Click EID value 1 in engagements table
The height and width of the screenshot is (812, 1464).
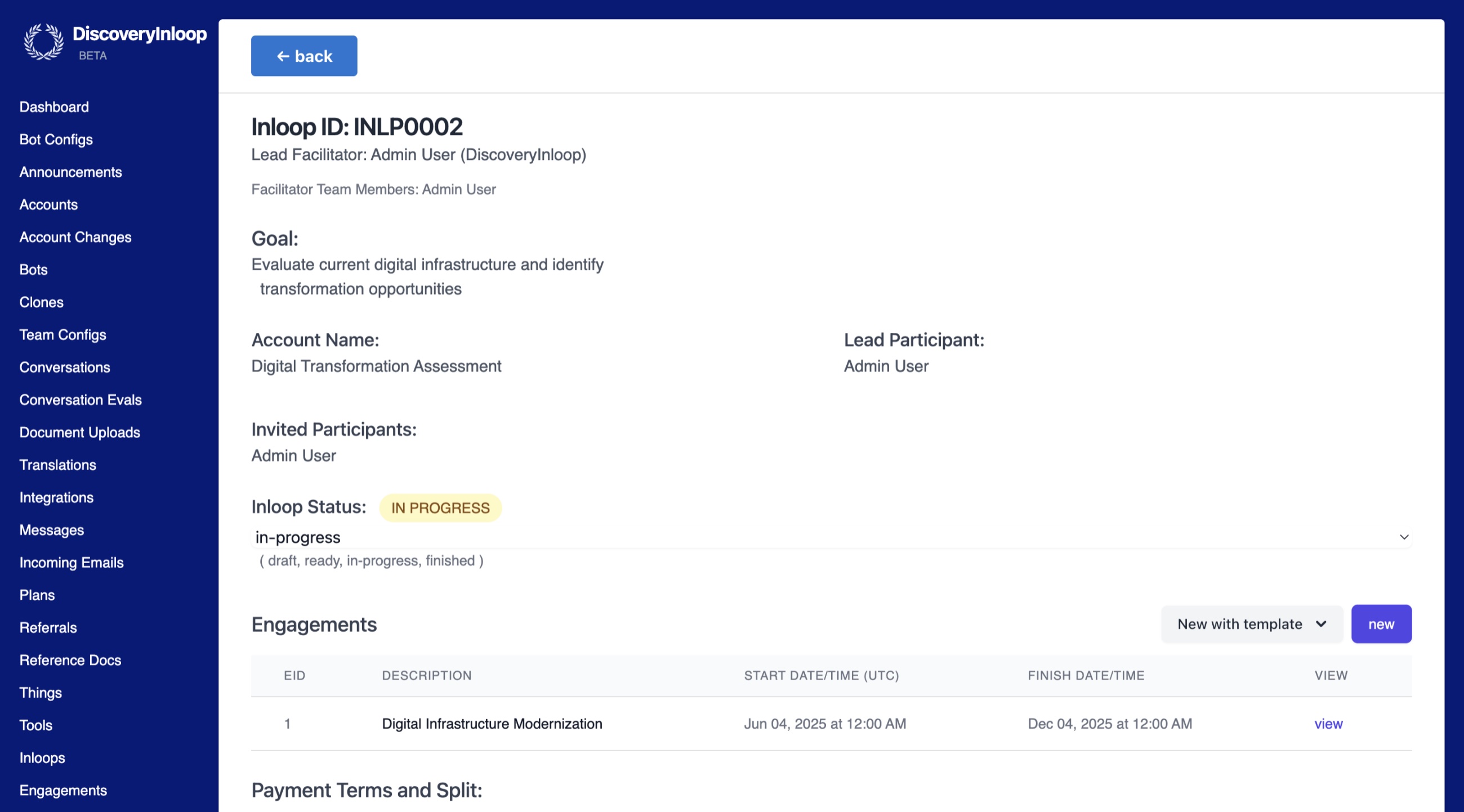(x=288, y=724)
